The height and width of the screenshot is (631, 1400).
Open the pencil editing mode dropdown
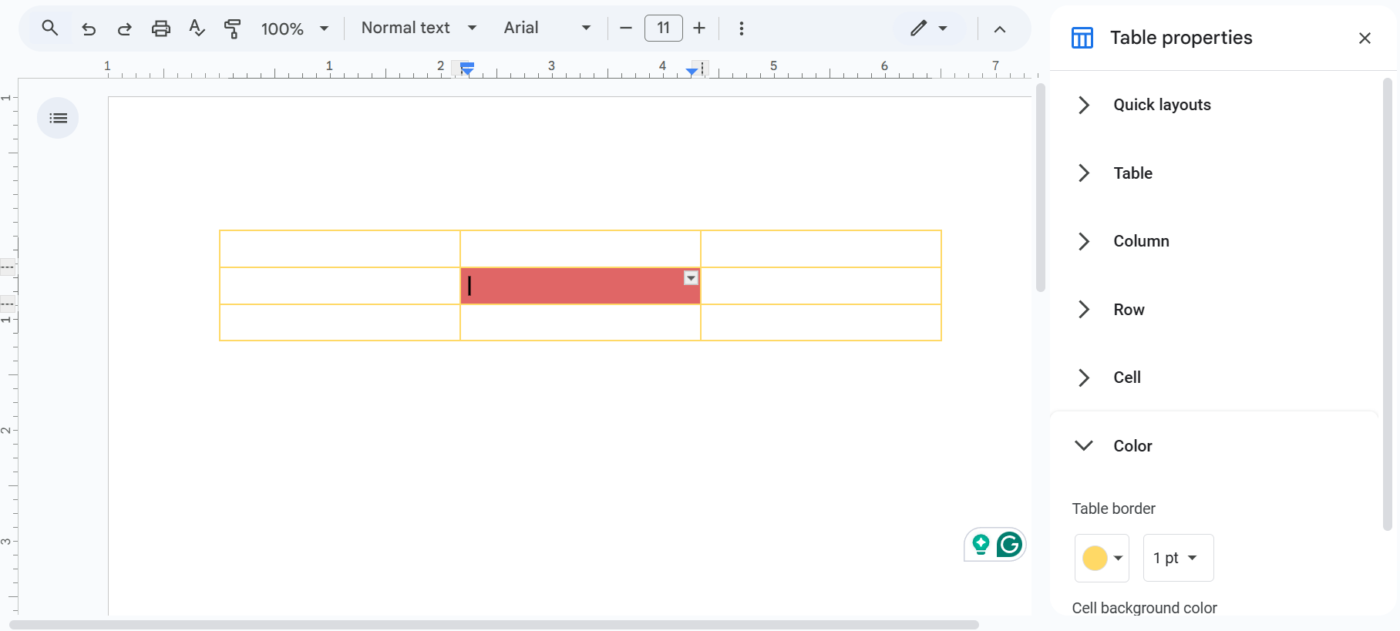click(929, 28)
